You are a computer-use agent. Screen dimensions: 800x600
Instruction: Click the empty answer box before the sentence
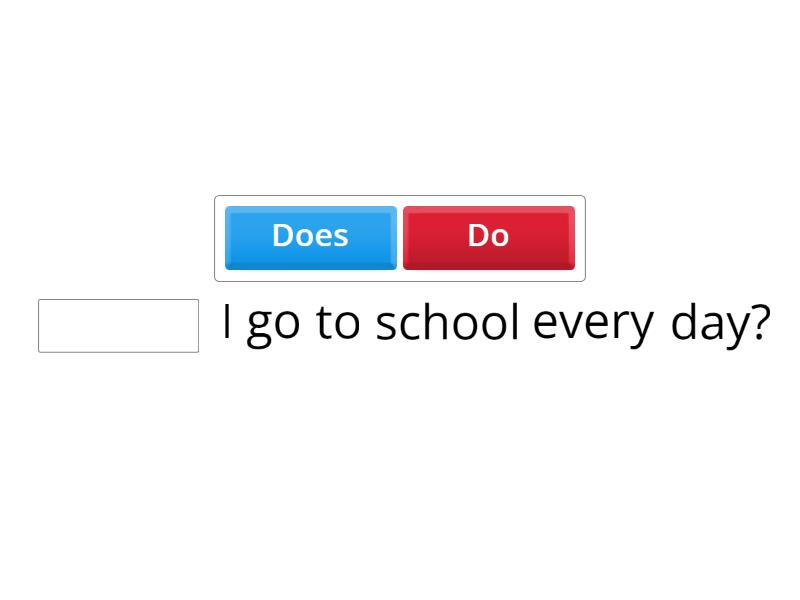click(118, 326)
